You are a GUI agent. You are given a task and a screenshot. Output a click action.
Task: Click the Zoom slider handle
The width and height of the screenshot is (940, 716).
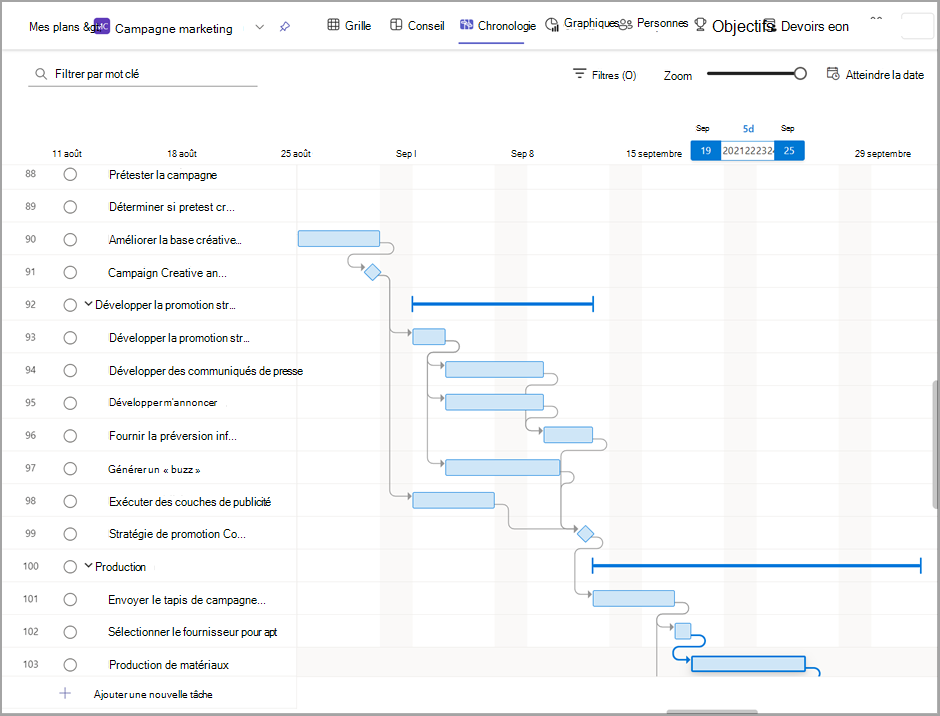800,74
